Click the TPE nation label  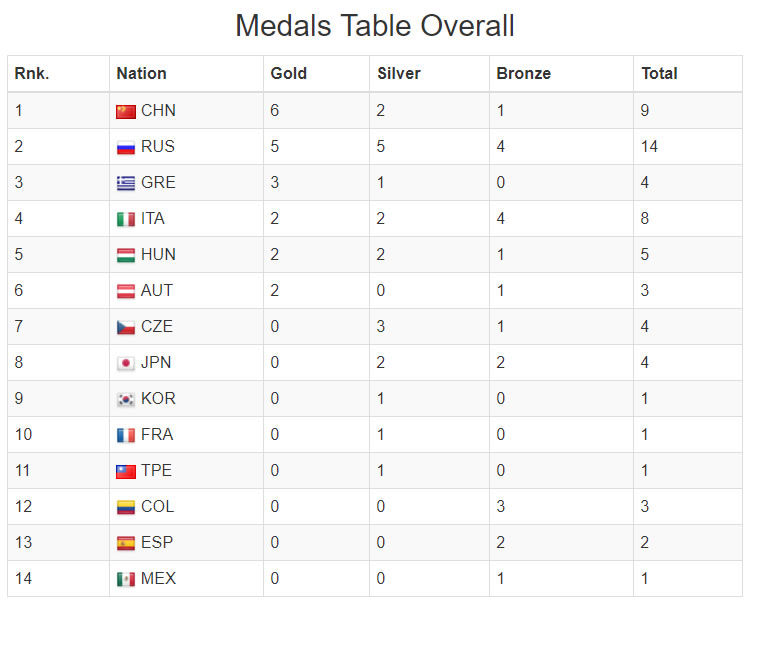[x=156, y=470]
